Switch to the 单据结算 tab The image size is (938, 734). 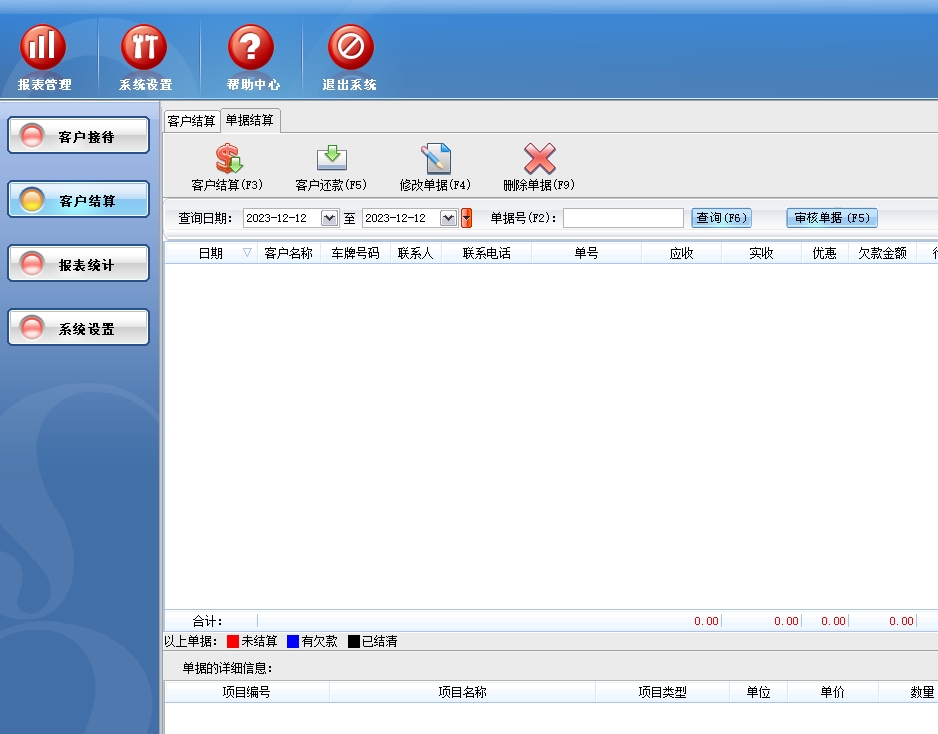pos(250,120)
